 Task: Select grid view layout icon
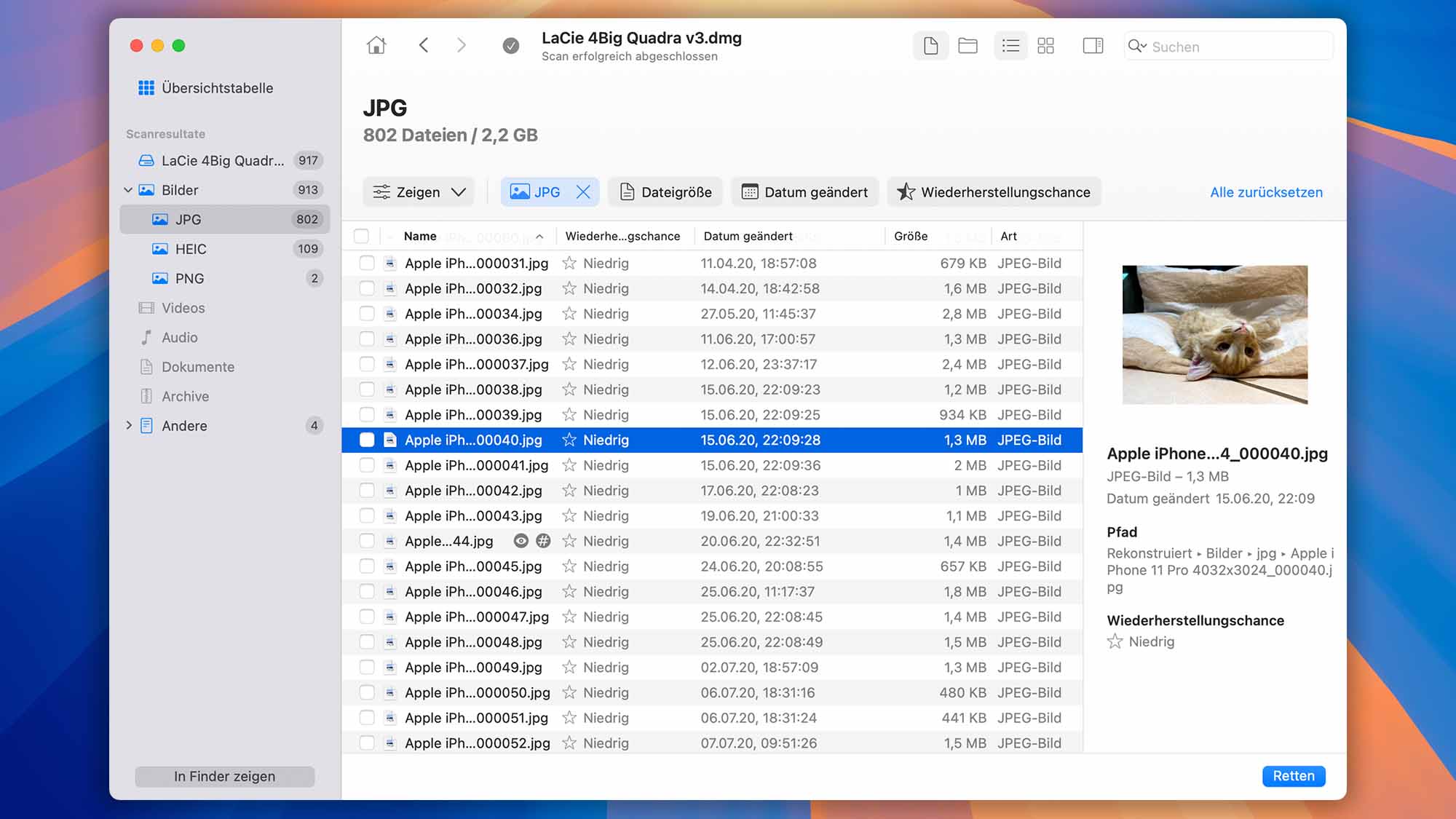point(1045,46)
